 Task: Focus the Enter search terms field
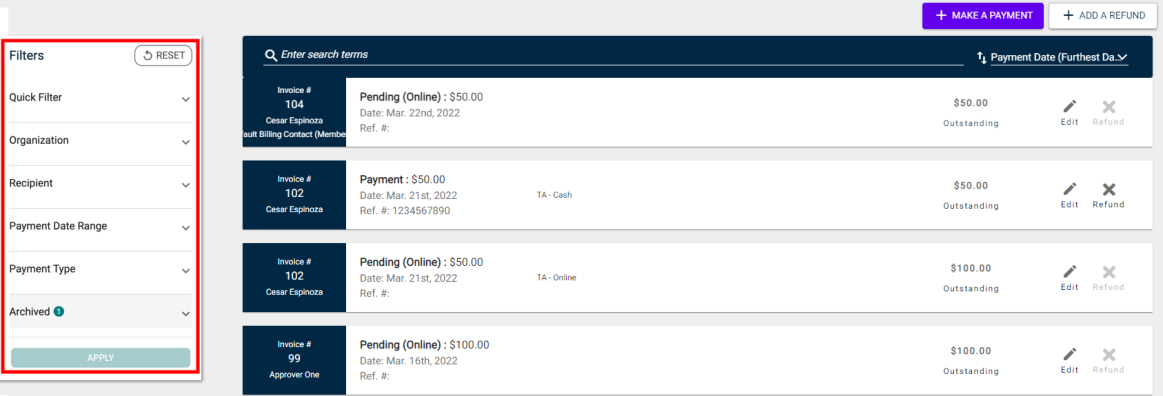pyautogui.click(x=622, y=55)
